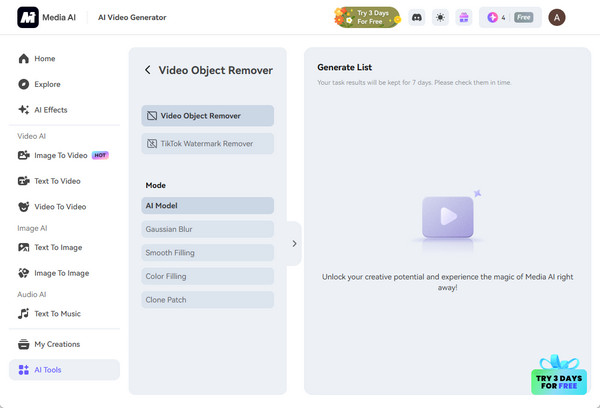
Task: Select the Video Object Remover tab
Action: [208, 116]
